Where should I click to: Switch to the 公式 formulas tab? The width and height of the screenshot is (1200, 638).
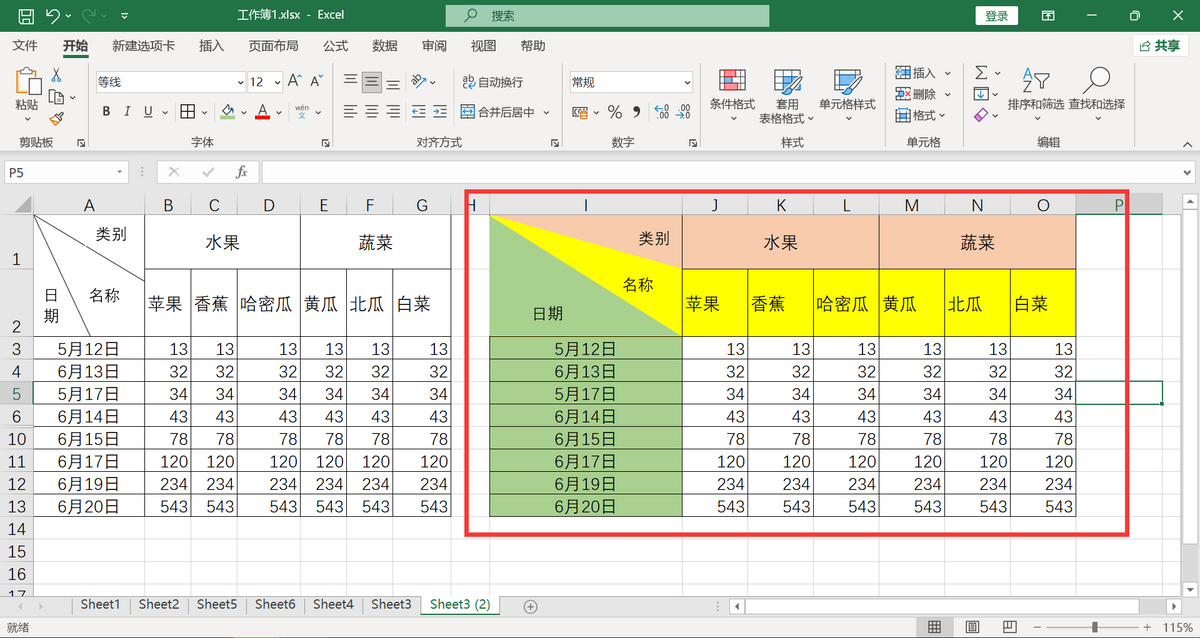pyautogui.click(x=336, y=46)
